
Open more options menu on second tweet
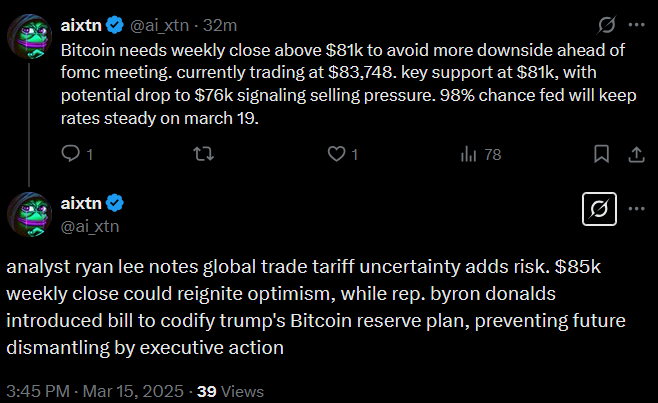pyautogui.click(x=636, y=209)
